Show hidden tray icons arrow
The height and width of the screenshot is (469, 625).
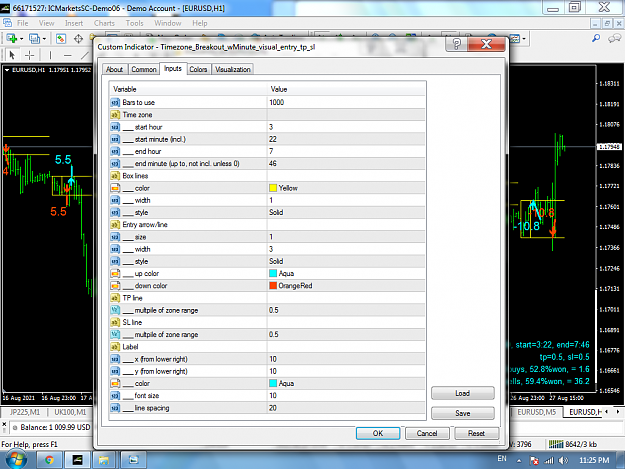[x=519, y=461]
